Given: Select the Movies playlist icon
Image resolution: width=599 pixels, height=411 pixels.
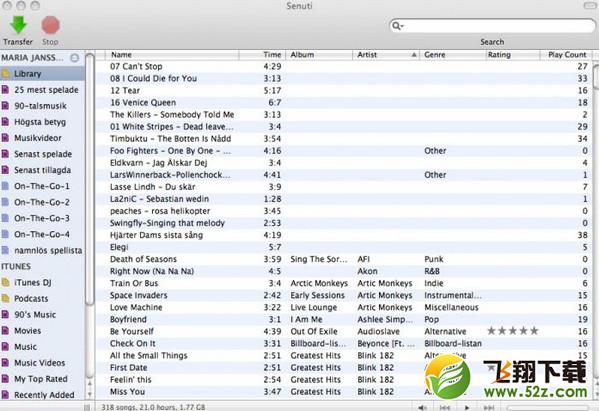Looking at the screenshot, I should point(5,330).
